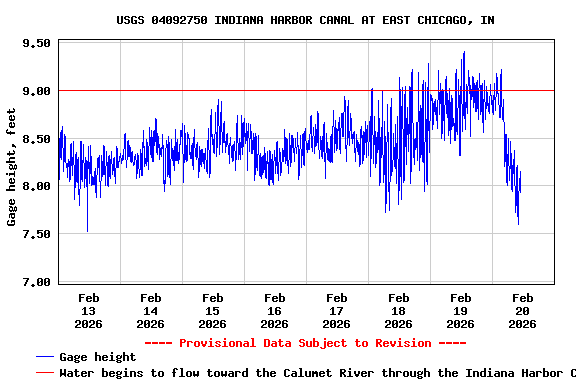This screenshot has width=576, height=384.
Task: Click the Feb 13 2026 date label
Action: pos(89,311)
